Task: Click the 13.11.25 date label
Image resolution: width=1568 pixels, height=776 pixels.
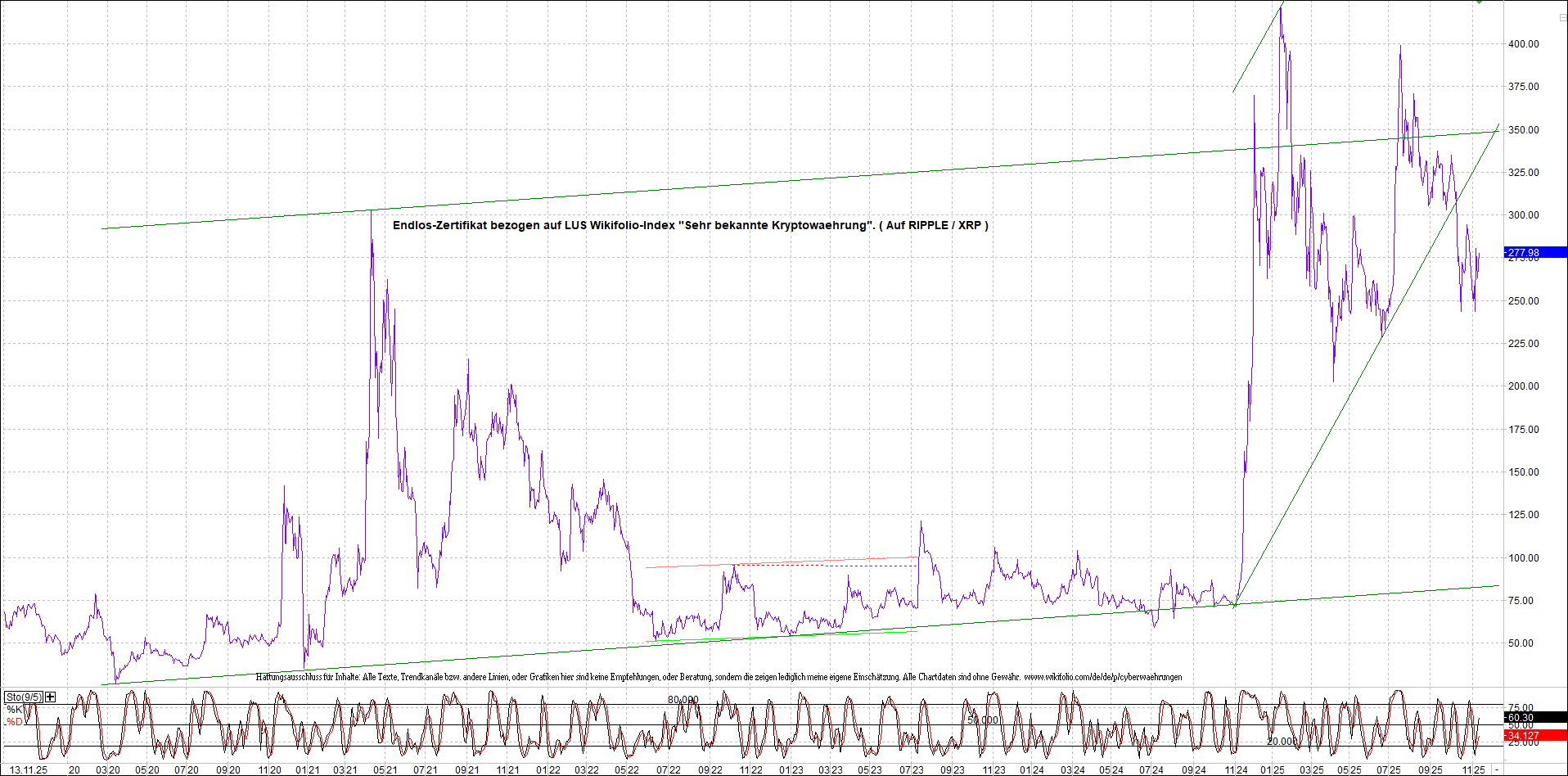Action: (28, 769)
